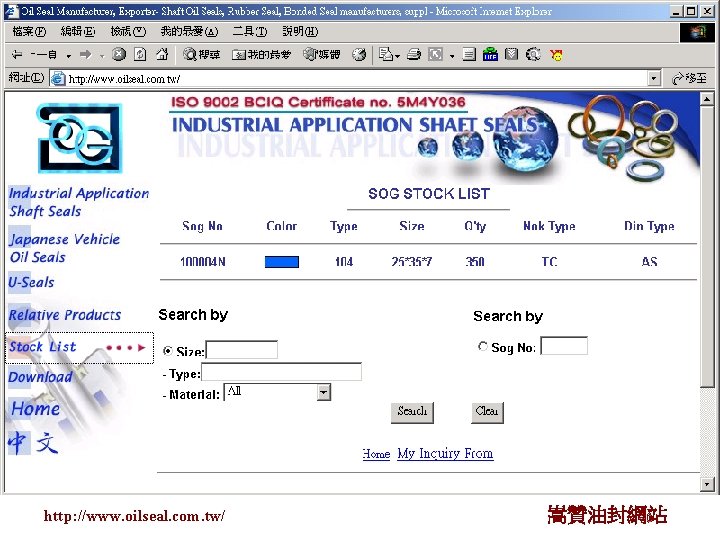
Task: Open the Media toolbar button
Action: [321, 55]
